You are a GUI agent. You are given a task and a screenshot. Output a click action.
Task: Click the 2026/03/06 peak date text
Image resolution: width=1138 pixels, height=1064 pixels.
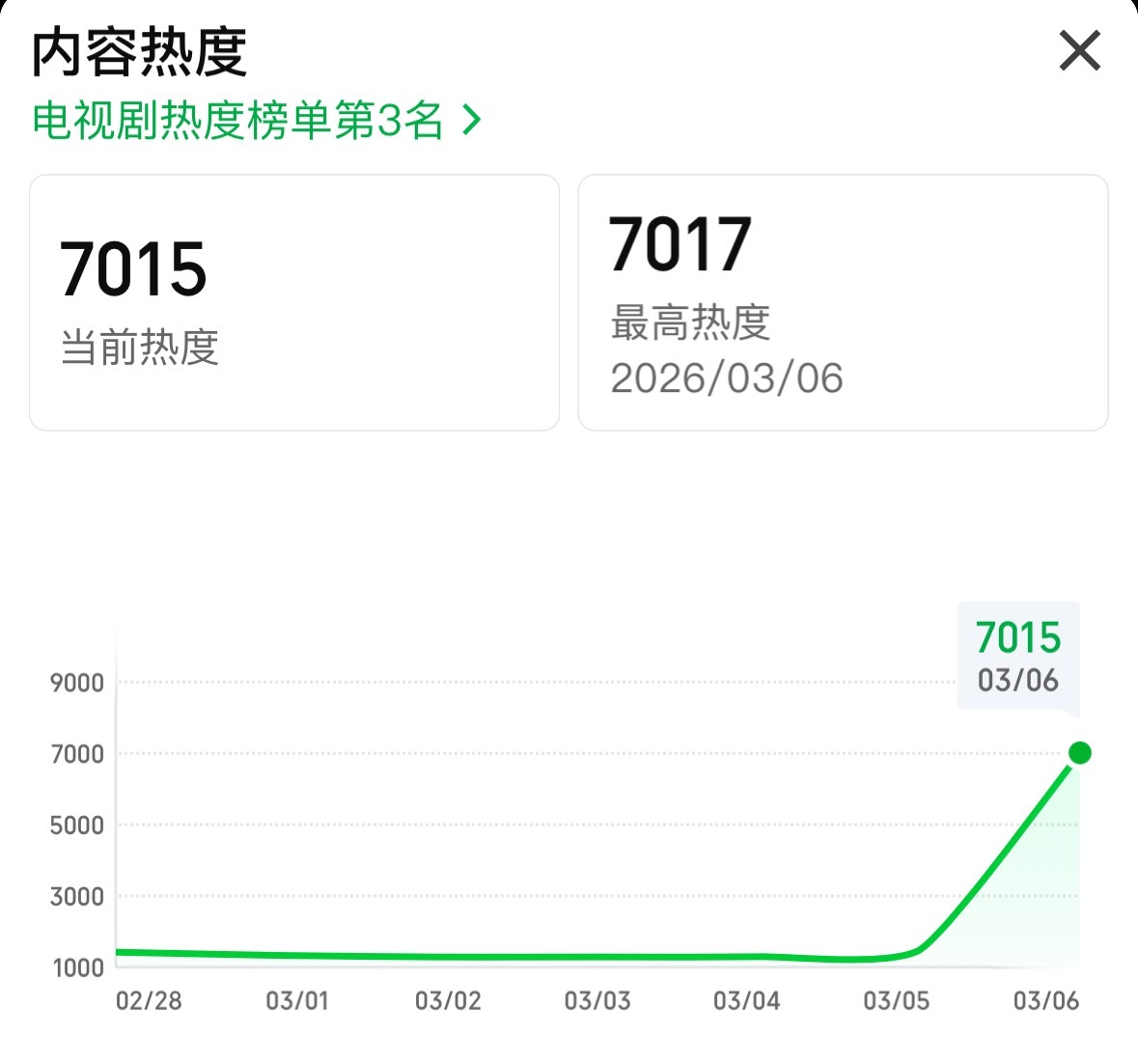point(727,378)
